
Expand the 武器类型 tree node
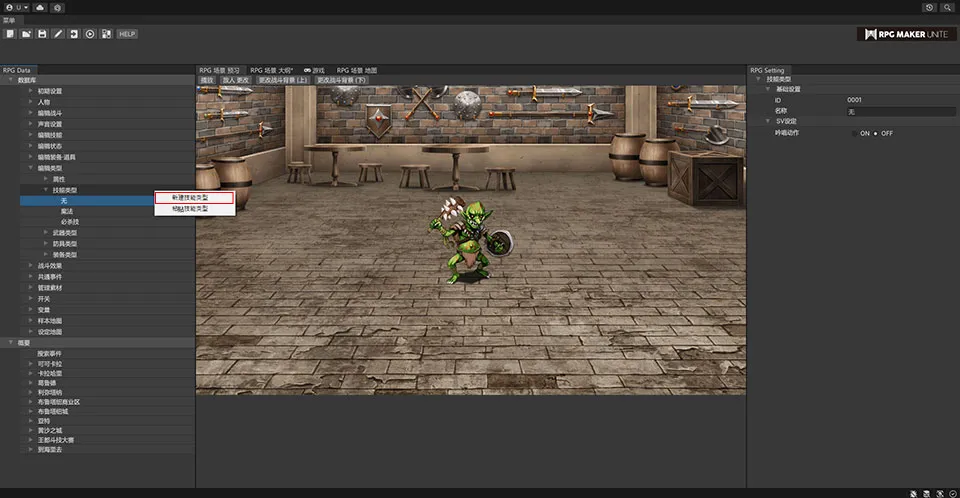pyautogui.click(x=46, y=232)
